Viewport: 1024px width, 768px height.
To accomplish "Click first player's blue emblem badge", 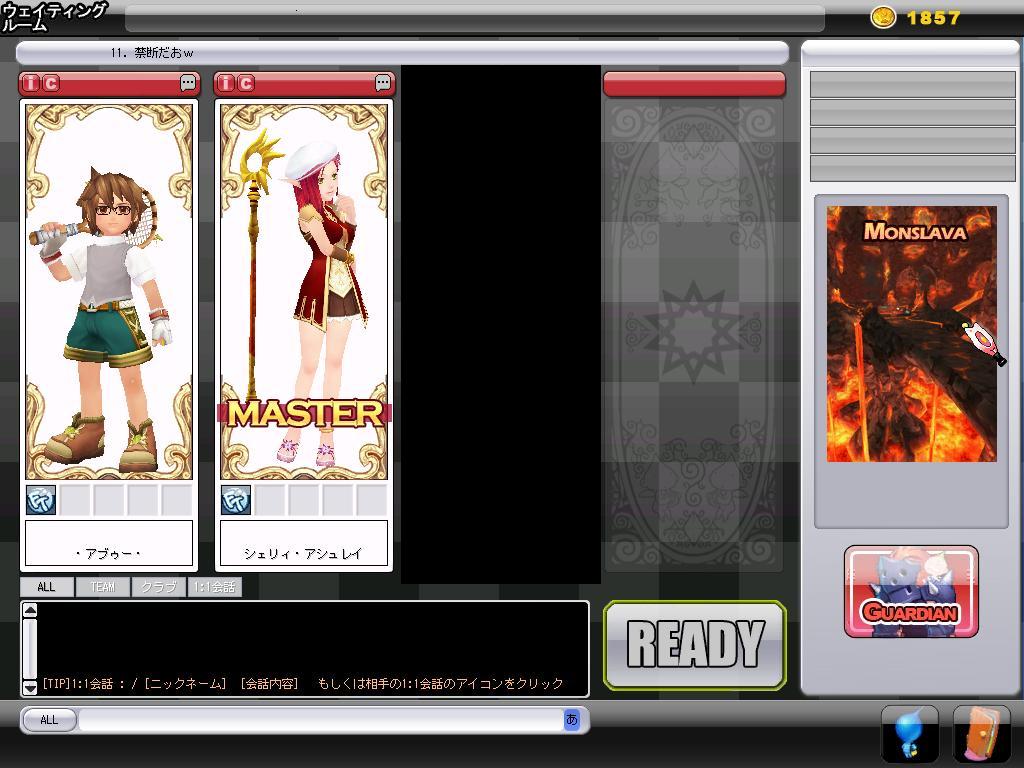I will click(41, 500).
